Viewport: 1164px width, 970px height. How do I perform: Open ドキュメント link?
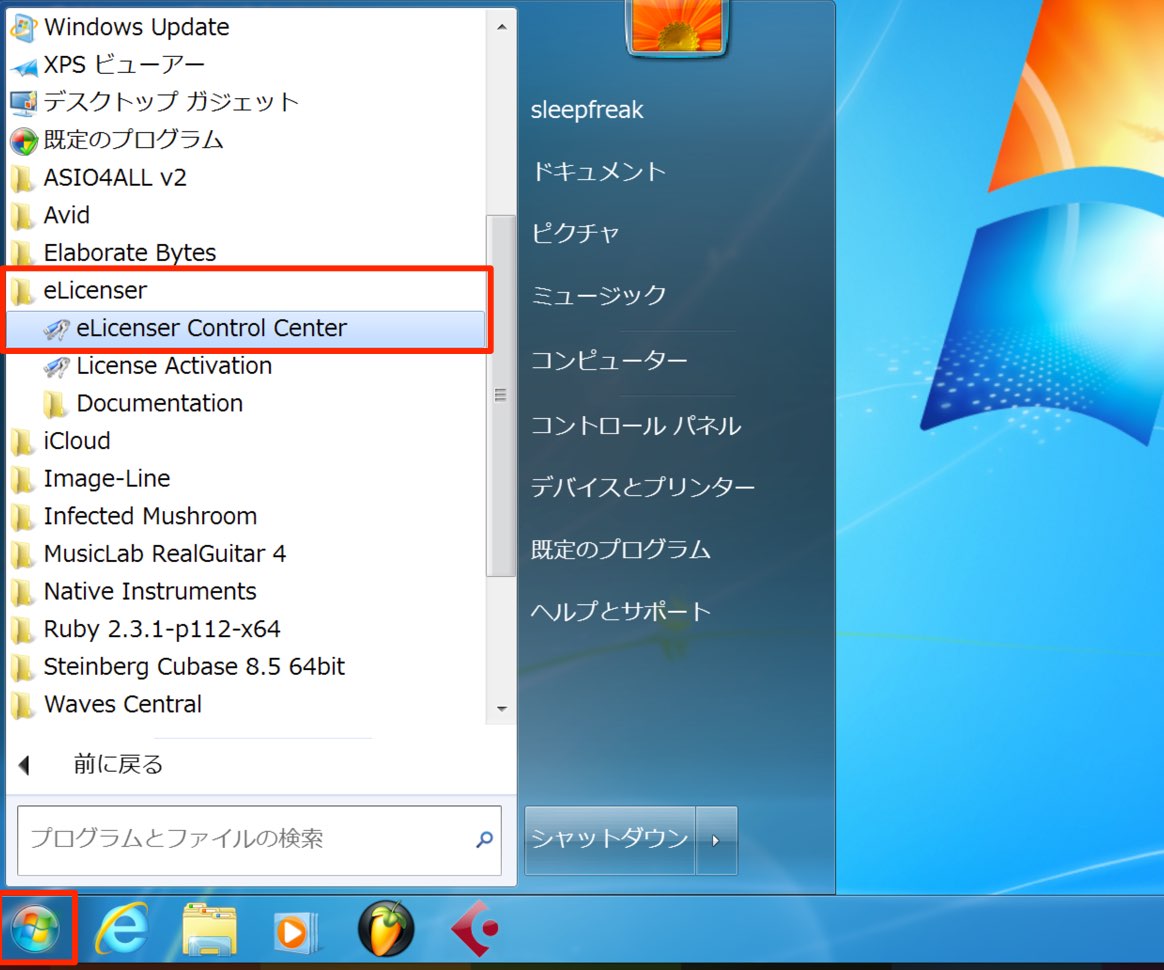(x=598, y=171)
